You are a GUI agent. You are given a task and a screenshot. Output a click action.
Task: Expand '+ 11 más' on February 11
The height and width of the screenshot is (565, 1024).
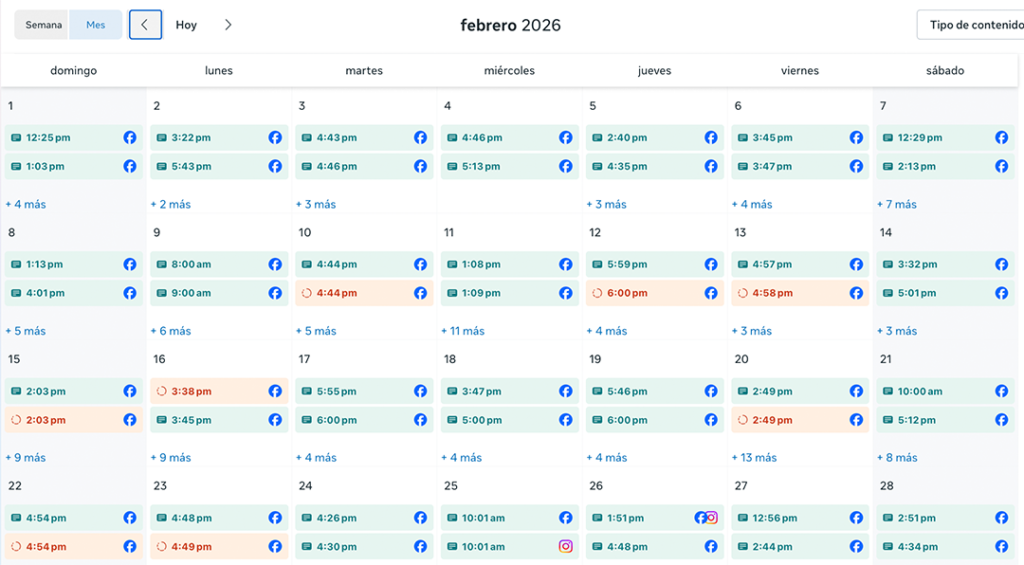tap(463, 331)
